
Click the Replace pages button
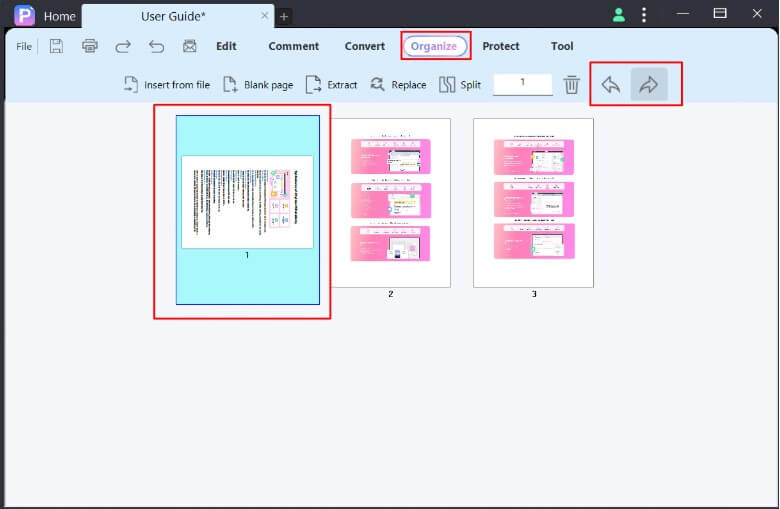point(398,85)
